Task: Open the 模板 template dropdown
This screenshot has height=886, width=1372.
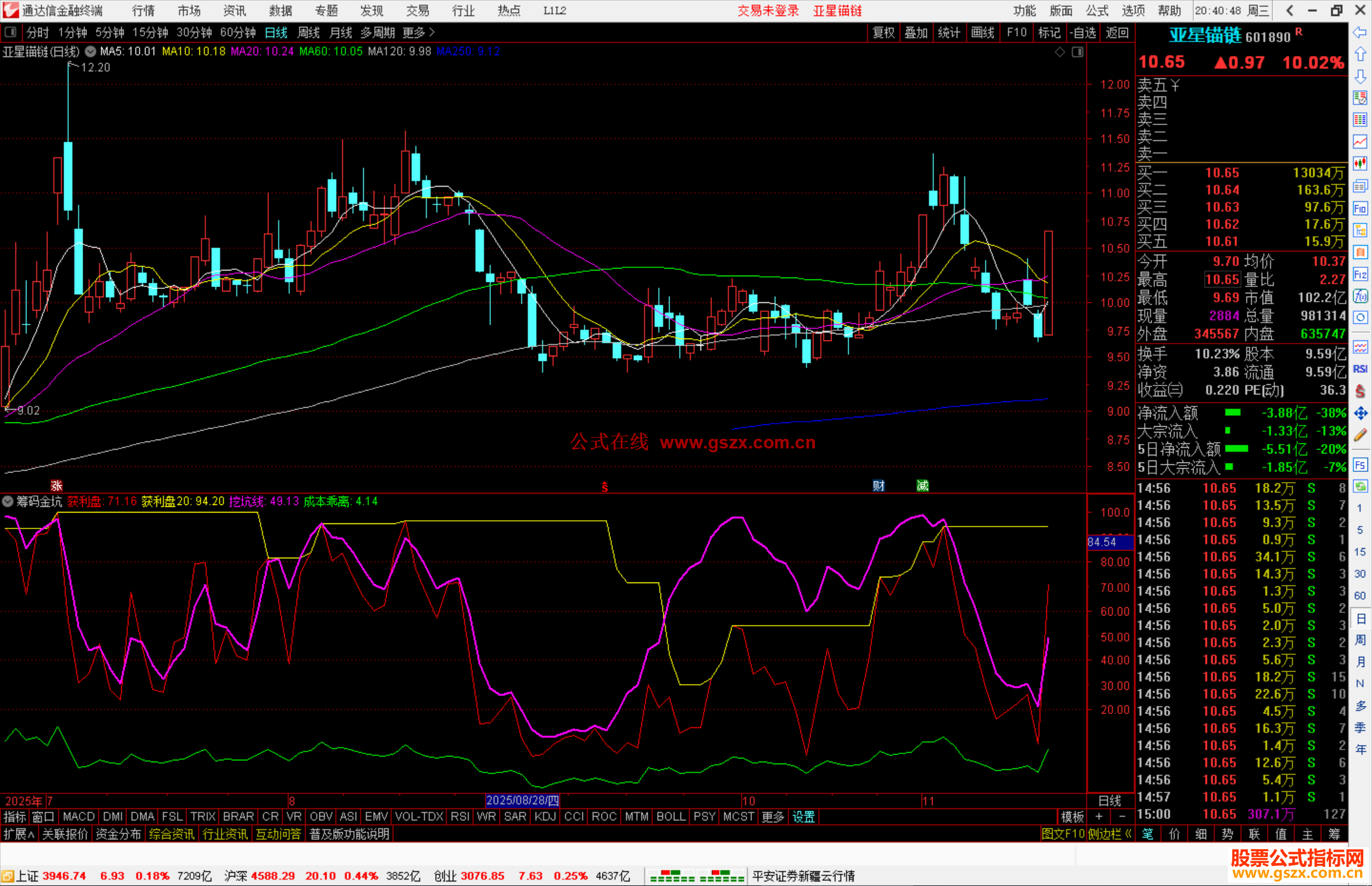Action: (x=1072, y=817)
